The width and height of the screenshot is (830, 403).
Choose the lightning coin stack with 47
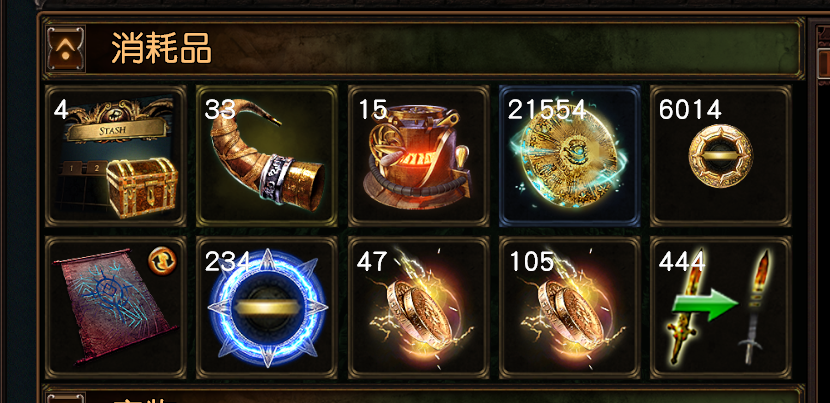pos(418,308)
